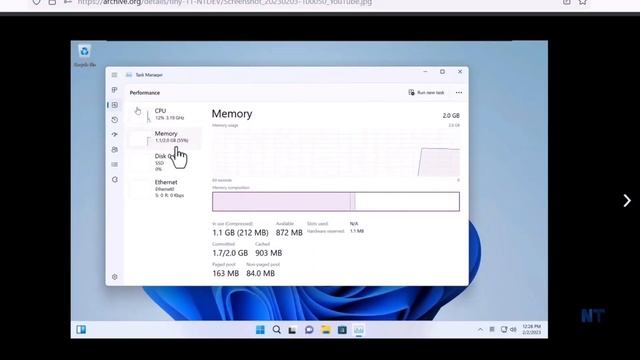Click the 84.0 MB non-paged pool value
This screenshot has height=360, width=640.
(260, 273)
